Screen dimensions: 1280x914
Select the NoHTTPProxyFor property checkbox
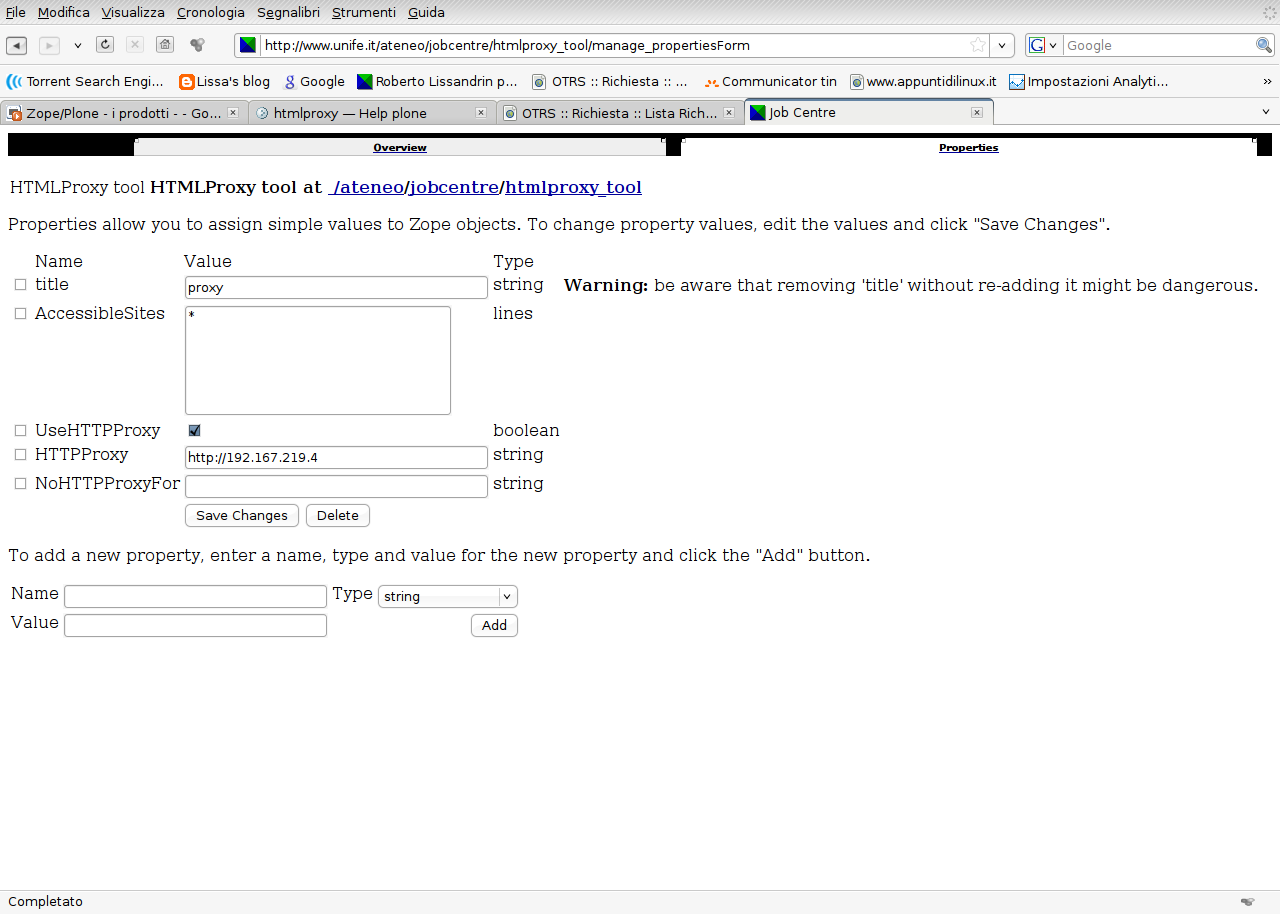20,484
